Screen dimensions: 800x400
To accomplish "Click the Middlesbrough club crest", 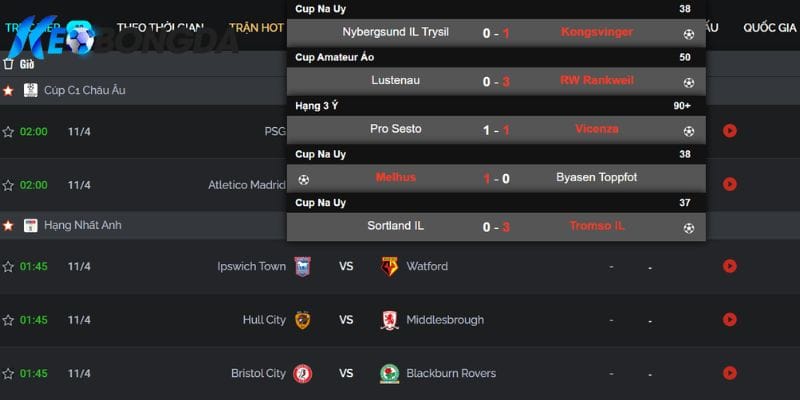I will 389,320.
